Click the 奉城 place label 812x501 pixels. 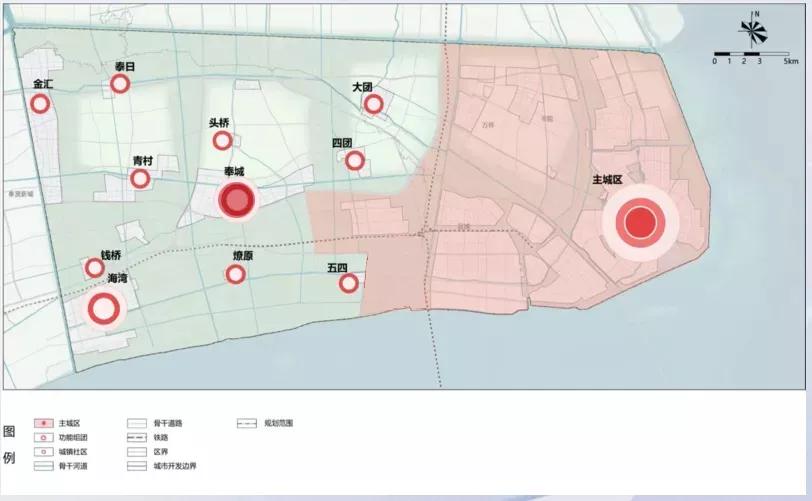pos(234,171)
